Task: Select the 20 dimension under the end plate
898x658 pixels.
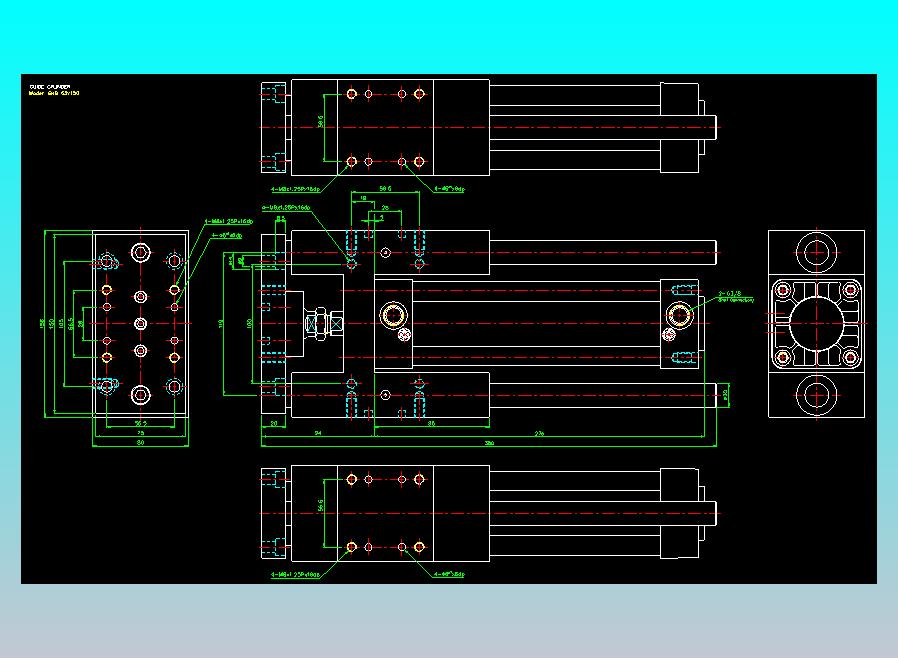Action: click(x=274, y=424)
